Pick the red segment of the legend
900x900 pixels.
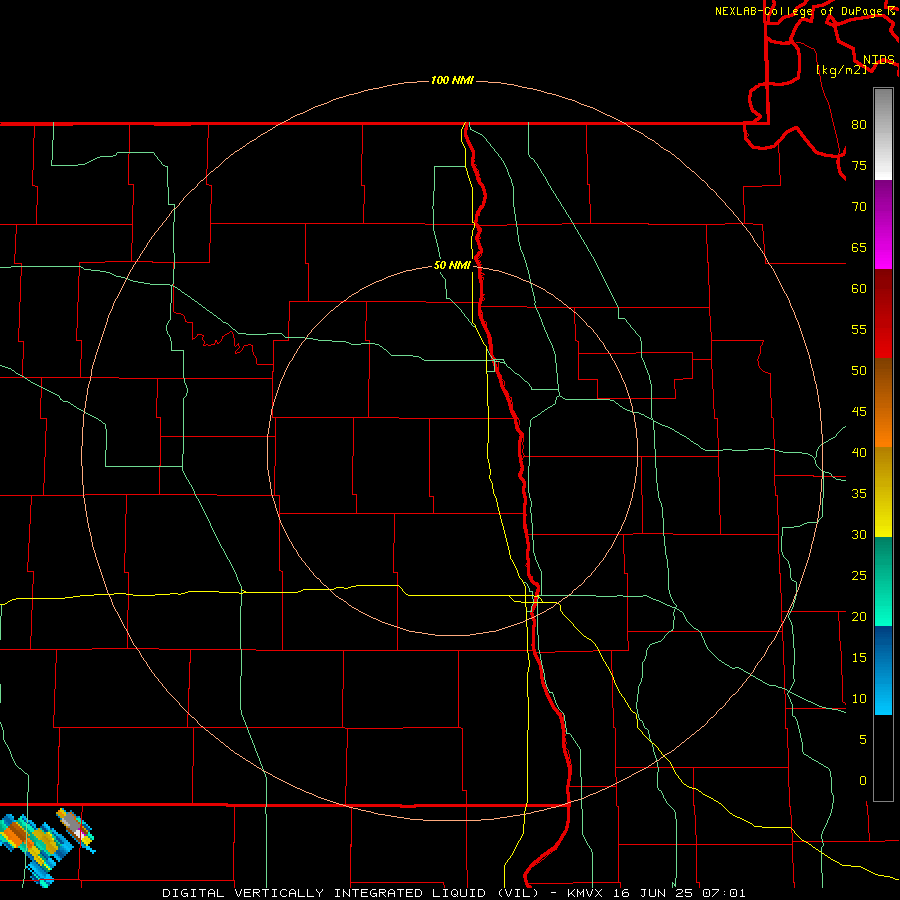[883, 314]
